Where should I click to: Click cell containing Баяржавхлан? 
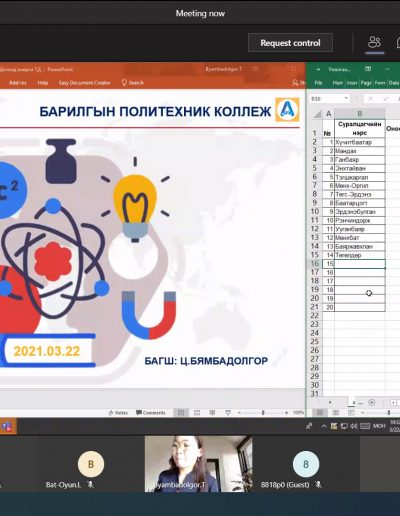(x=360, y=246)
